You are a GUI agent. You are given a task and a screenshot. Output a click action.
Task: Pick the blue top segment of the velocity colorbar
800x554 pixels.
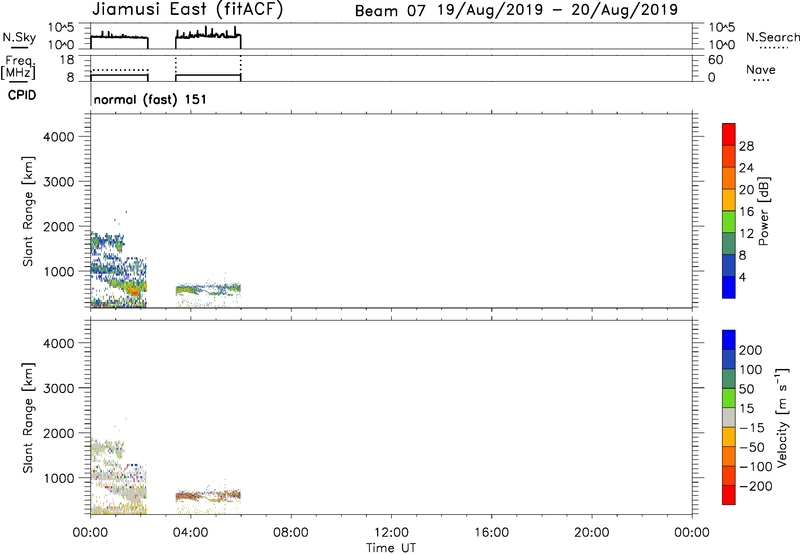[x=729, y=340]
